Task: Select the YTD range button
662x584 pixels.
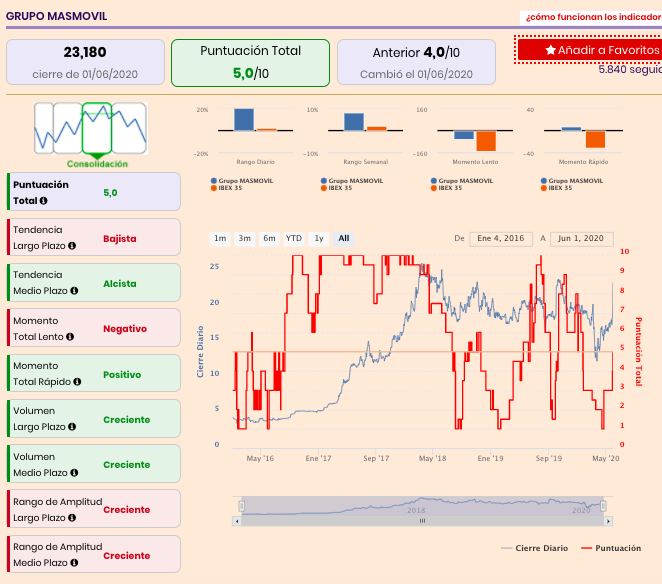Action: click(294, 239)
